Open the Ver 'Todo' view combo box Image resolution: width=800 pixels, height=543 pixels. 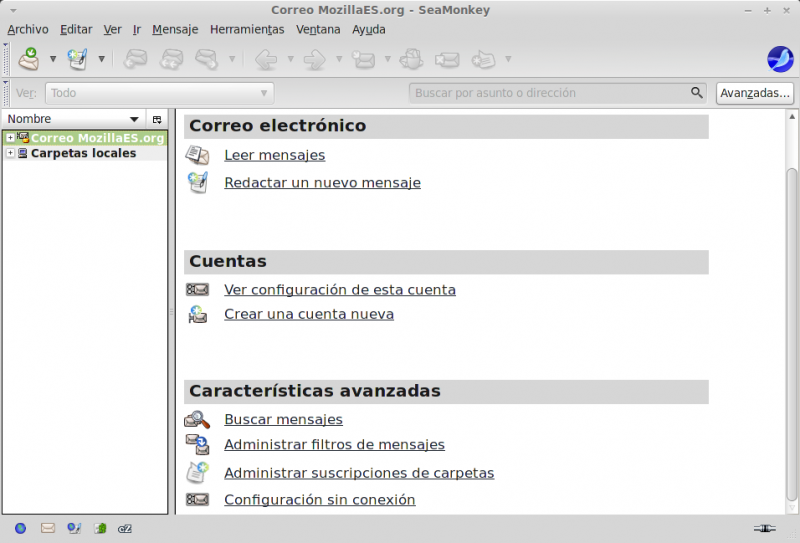point(160,93)
